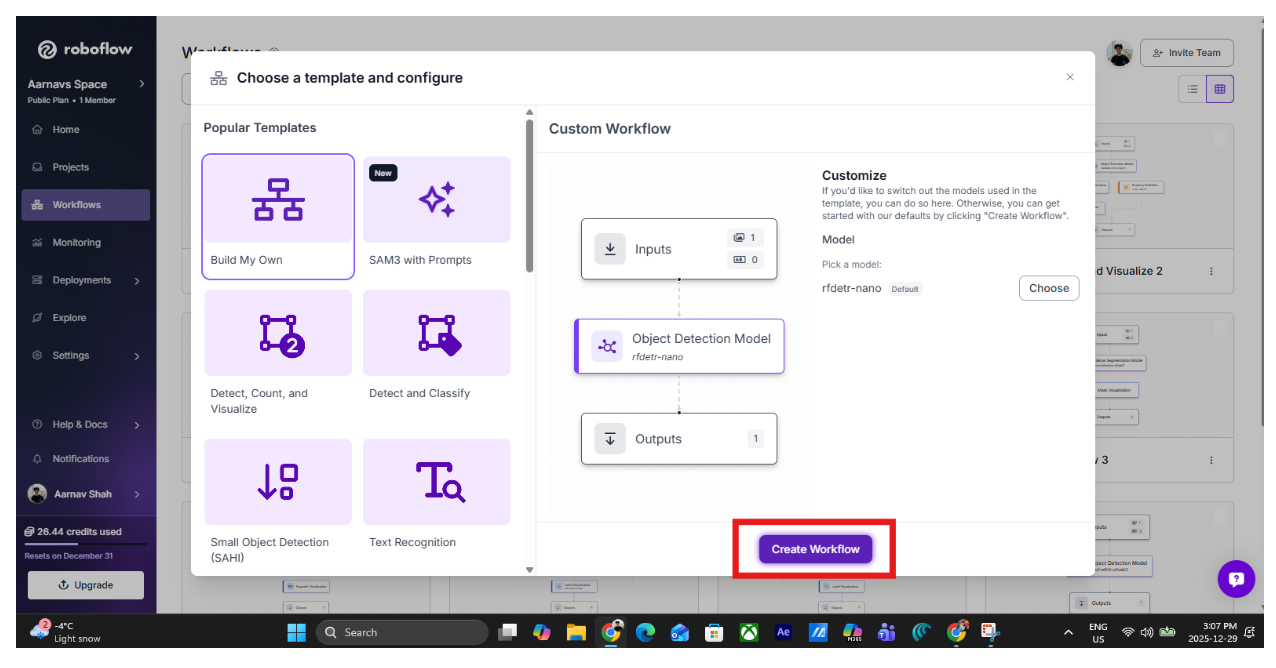
Task: Open the Aarnavs Space workspace switcher
Action: 86,91
